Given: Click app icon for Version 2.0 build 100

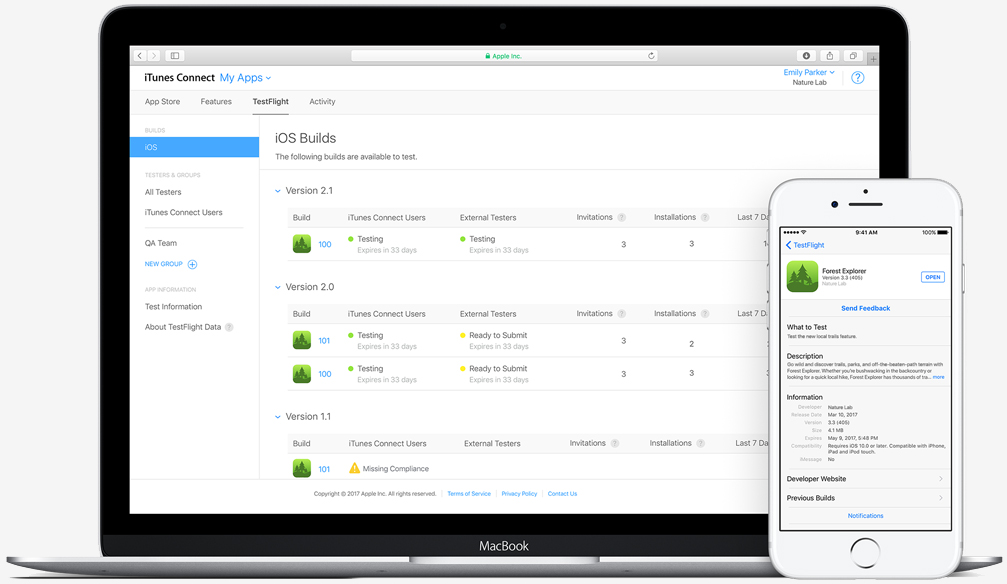Looking at the screenshot, I should pyautogui.click(x=302, y=374).
